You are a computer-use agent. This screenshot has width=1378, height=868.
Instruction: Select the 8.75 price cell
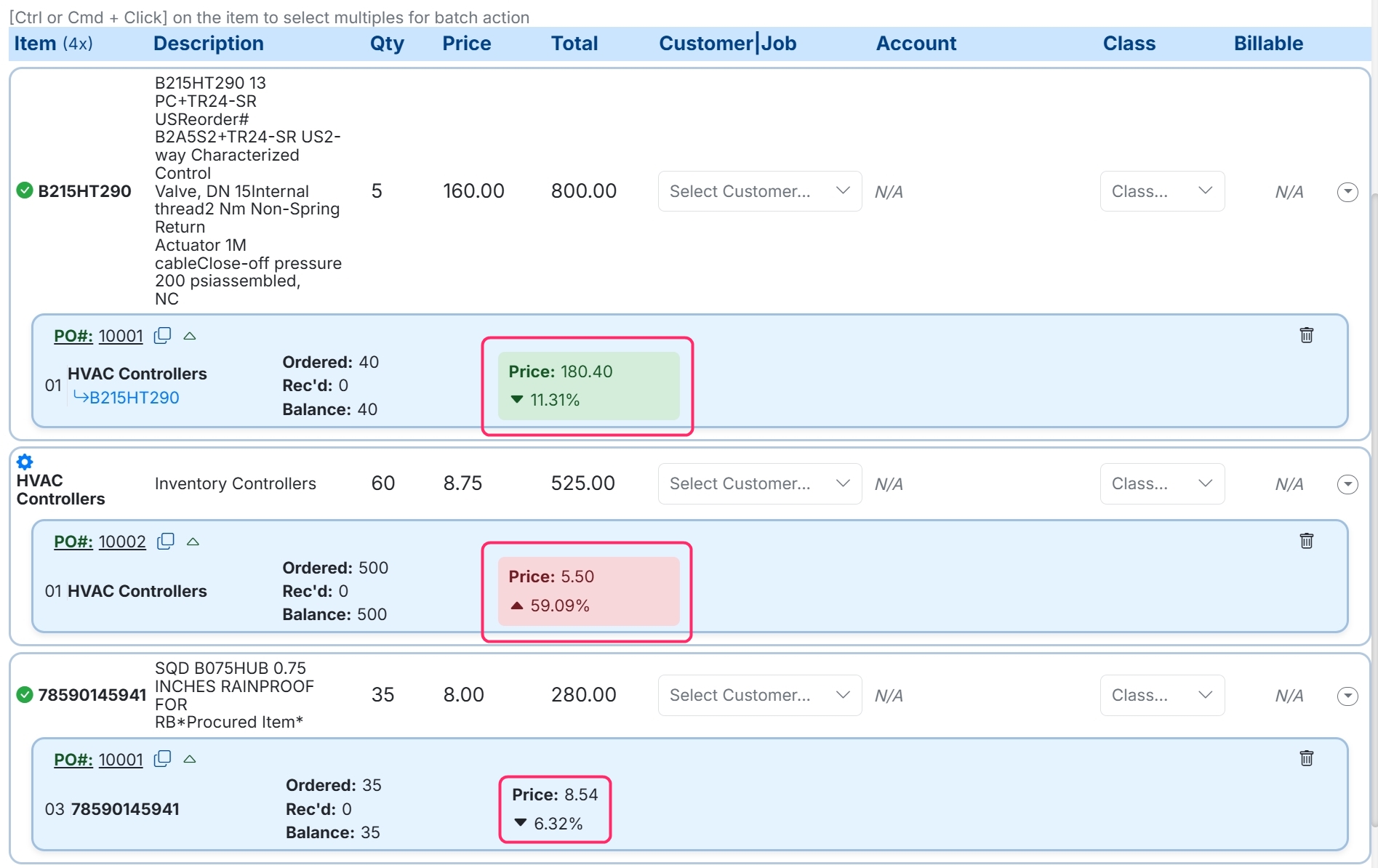coord(463,483)
